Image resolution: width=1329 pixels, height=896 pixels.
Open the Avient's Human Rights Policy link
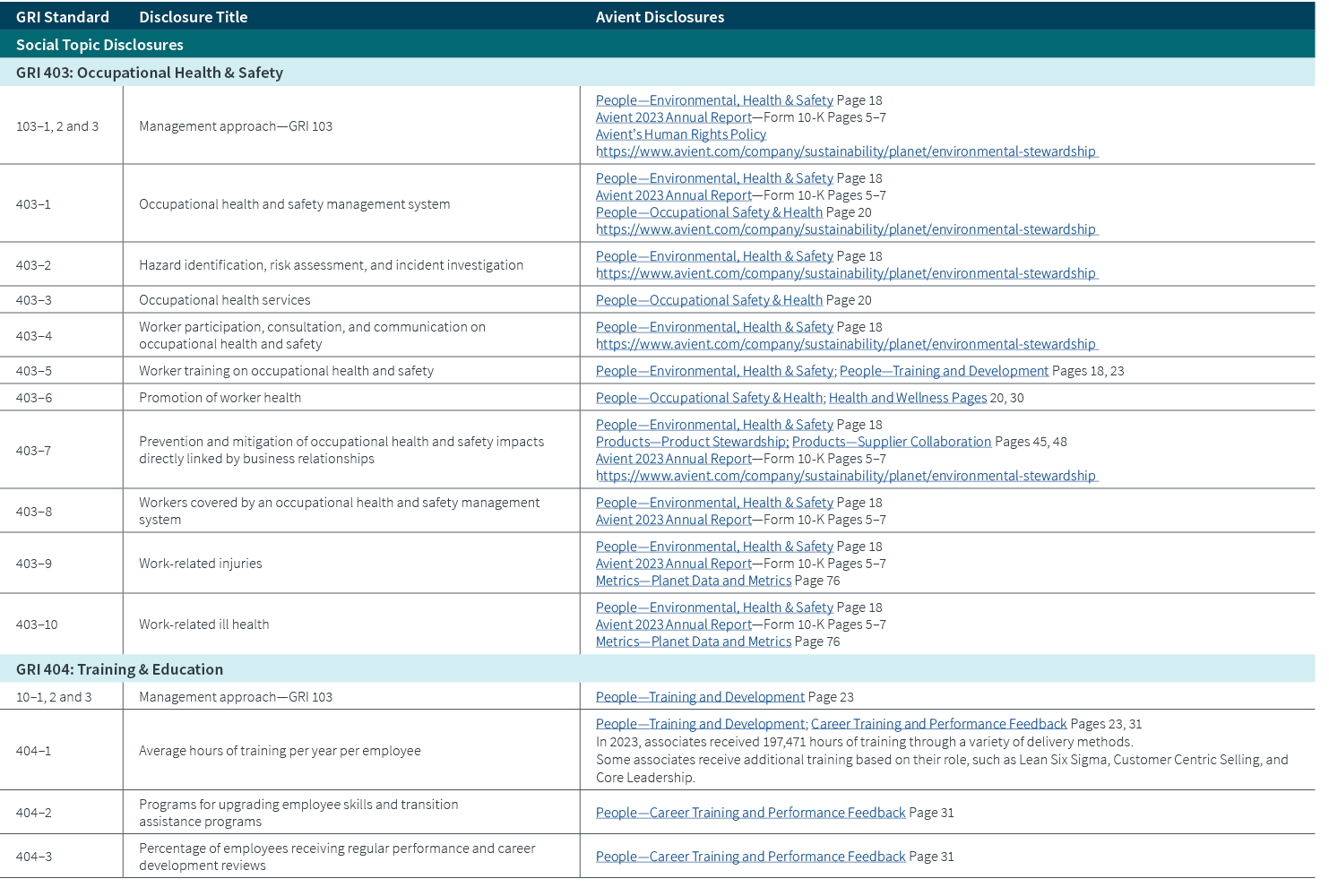point(680,134)
